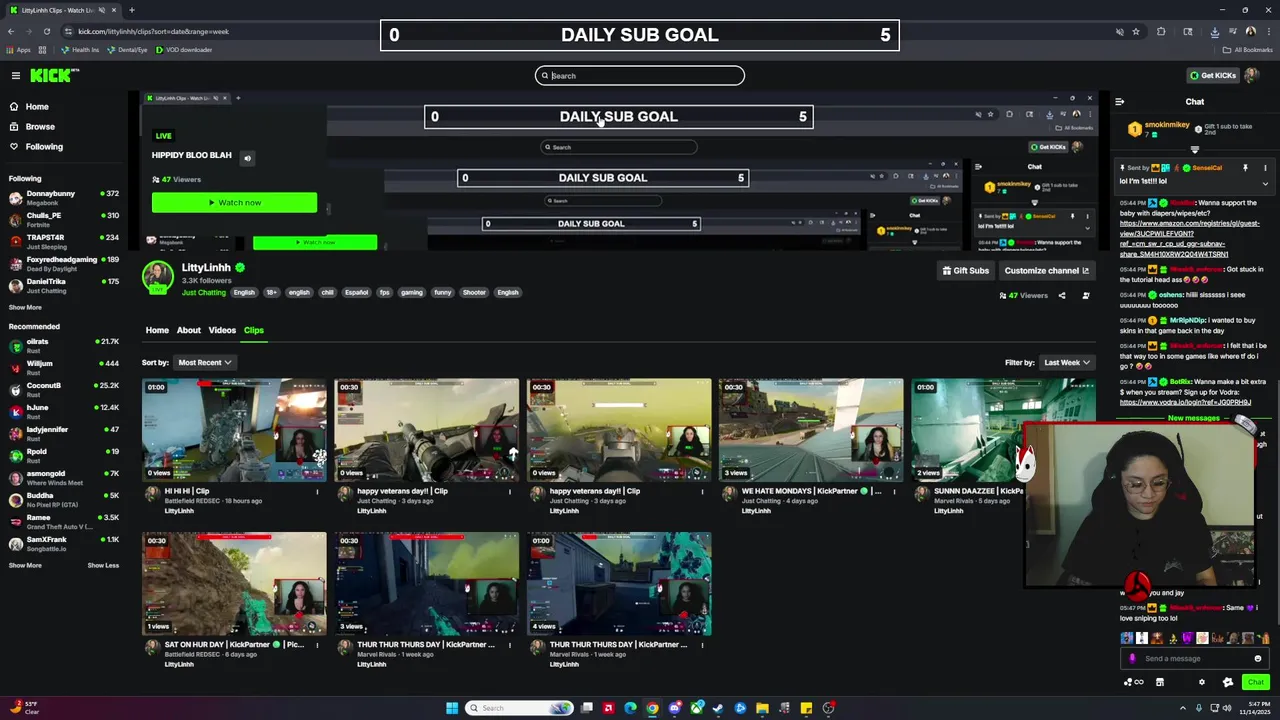Open Windows Start menu

(x=452, y=708)
